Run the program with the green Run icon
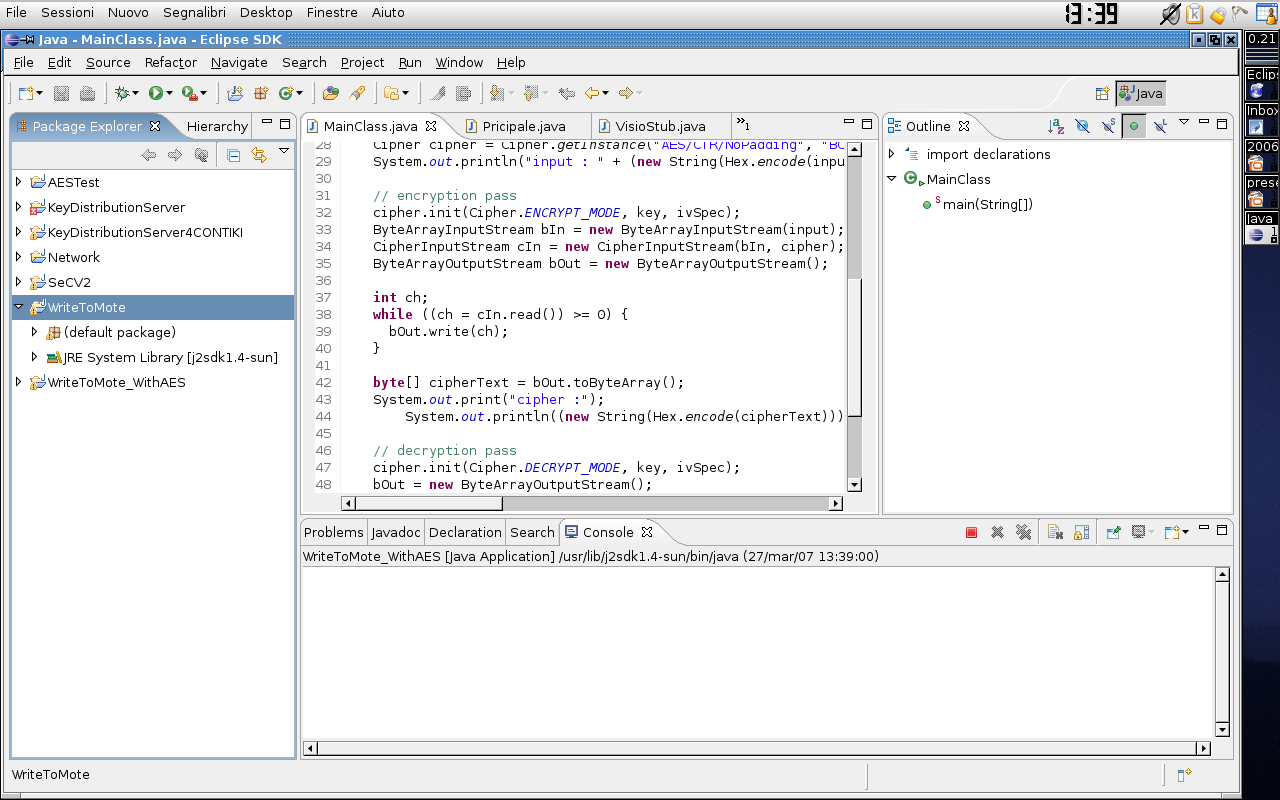Screen dimensions: 1280x800 pyautogui.click(x=156, y=93)
